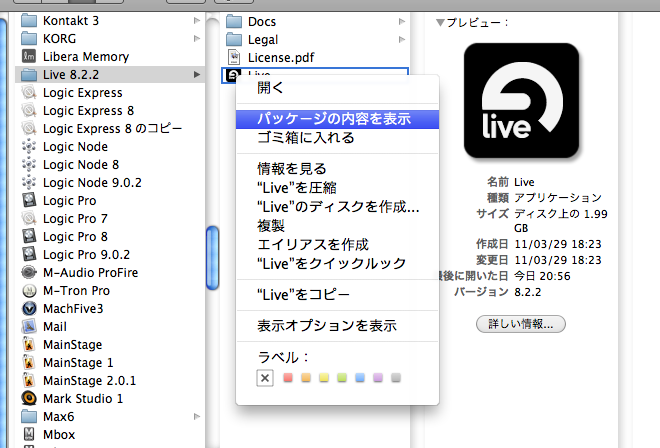Apply the green label color
The image size is (660, 448).
(x=342, y=377)
